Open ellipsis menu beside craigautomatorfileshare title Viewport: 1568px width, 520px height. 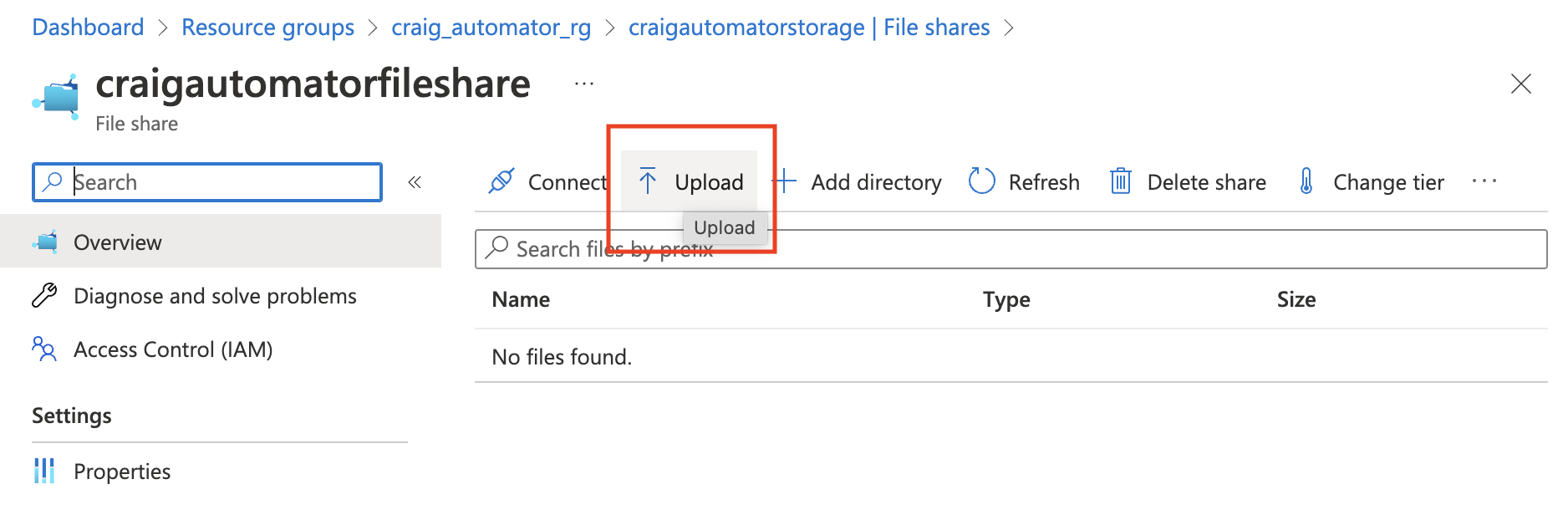[584, 84]
